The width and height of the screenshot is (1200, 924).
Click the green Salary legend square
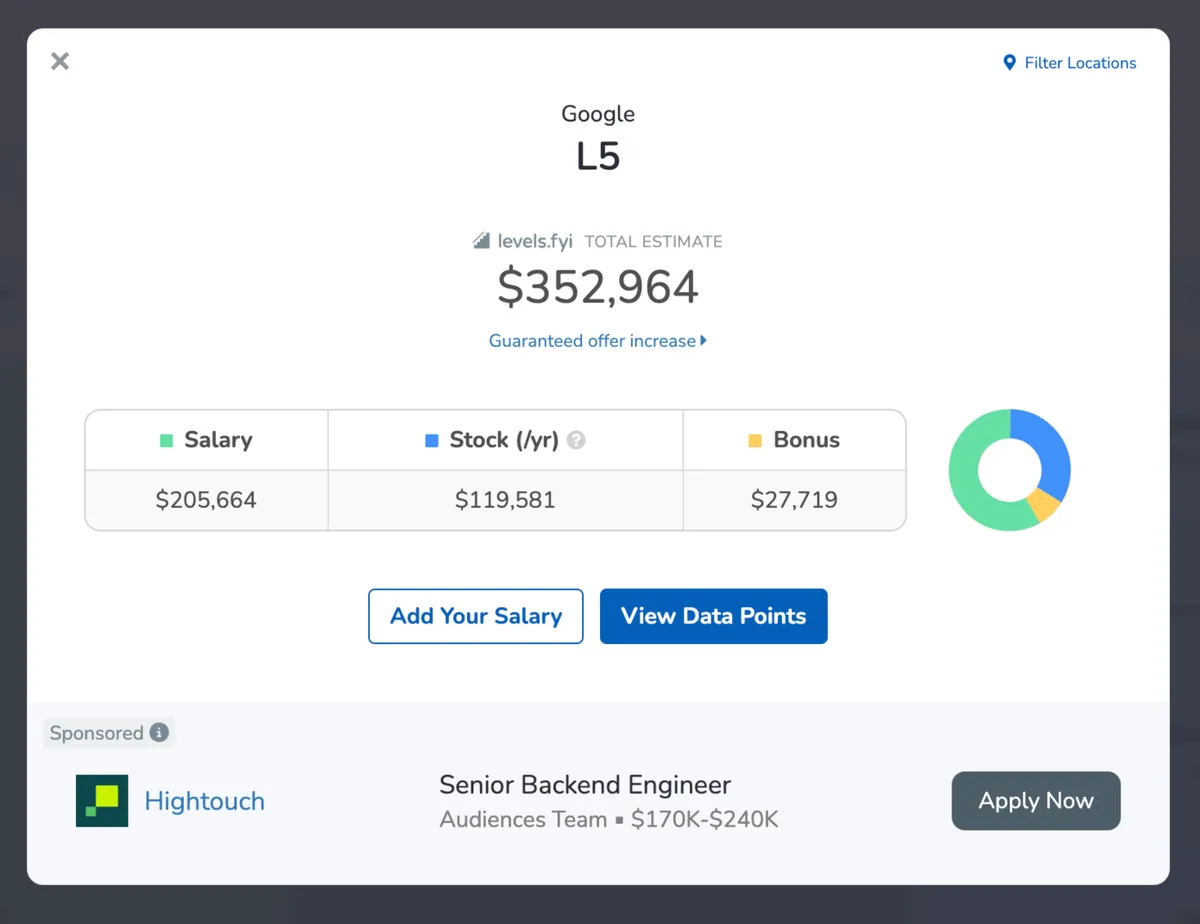coord(167,440)
